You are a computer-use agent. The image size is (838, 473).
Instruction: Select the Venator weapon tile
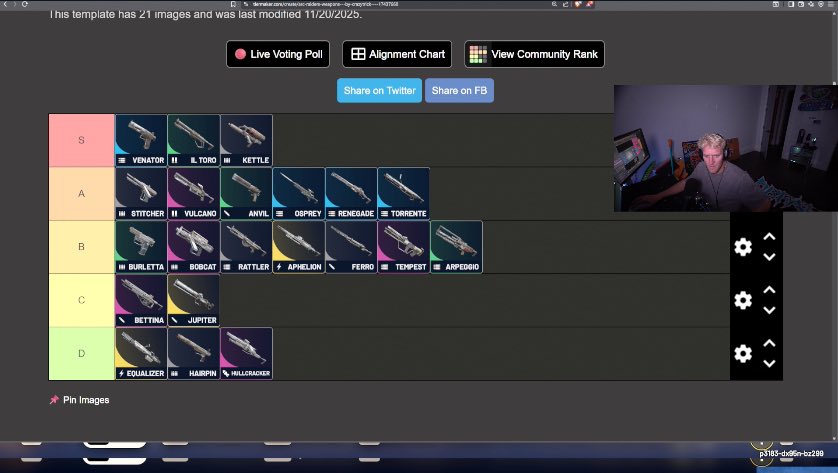141,140
